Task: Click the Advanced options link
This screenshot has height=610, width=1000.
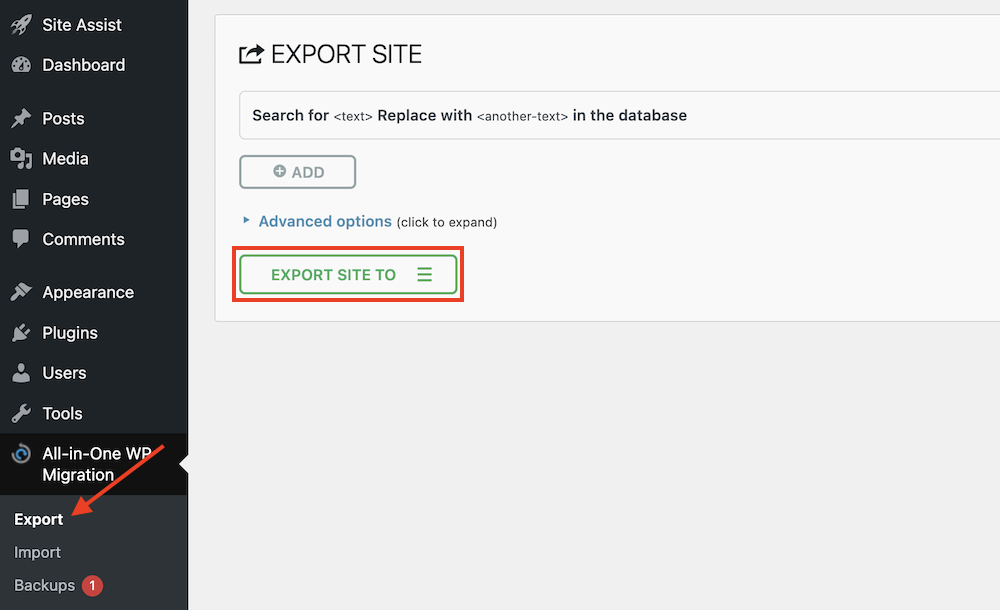Action: 325,221
